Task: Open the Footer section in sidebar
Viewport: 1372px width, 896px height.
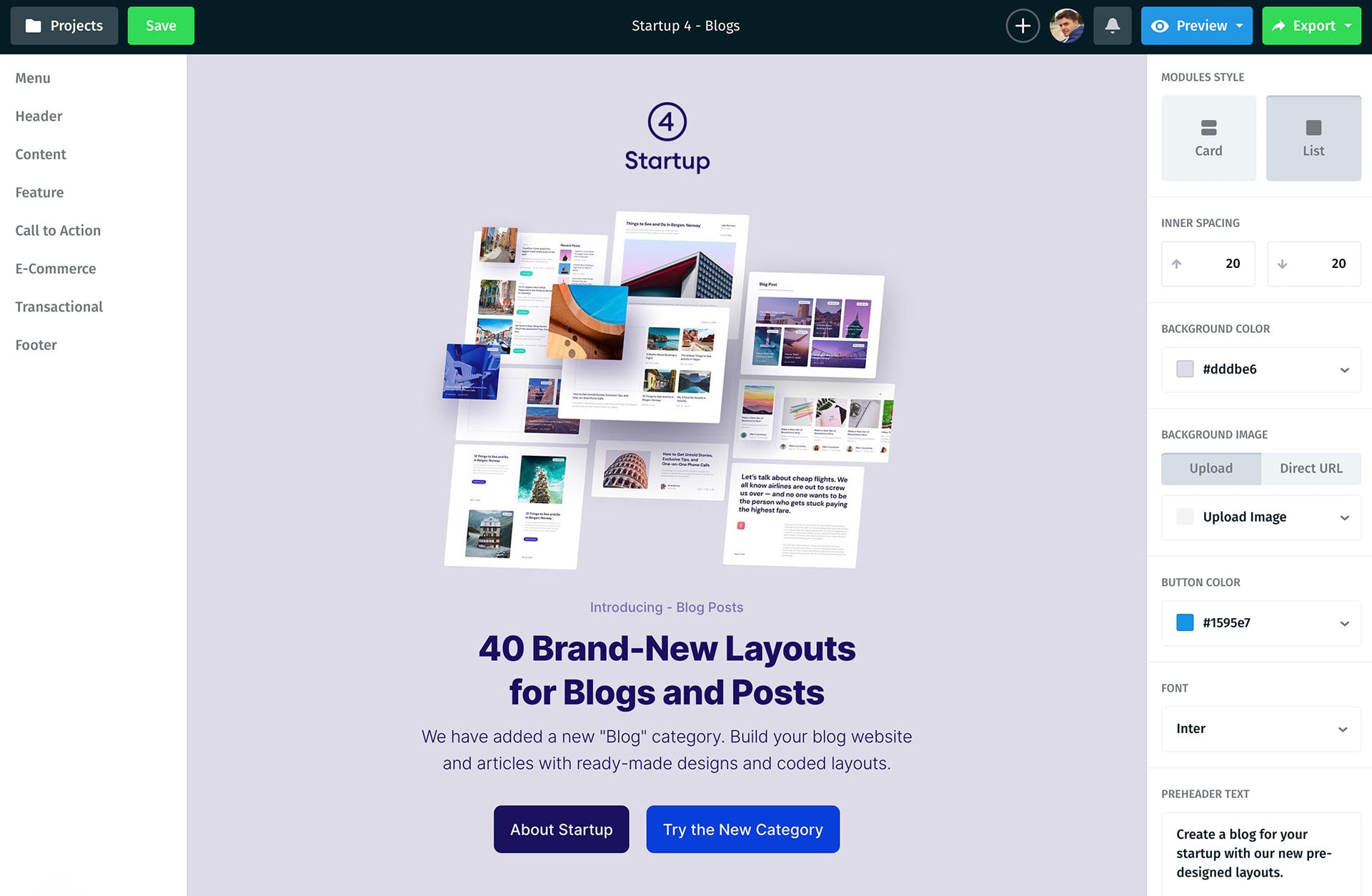Action: [x=35, y=344]
